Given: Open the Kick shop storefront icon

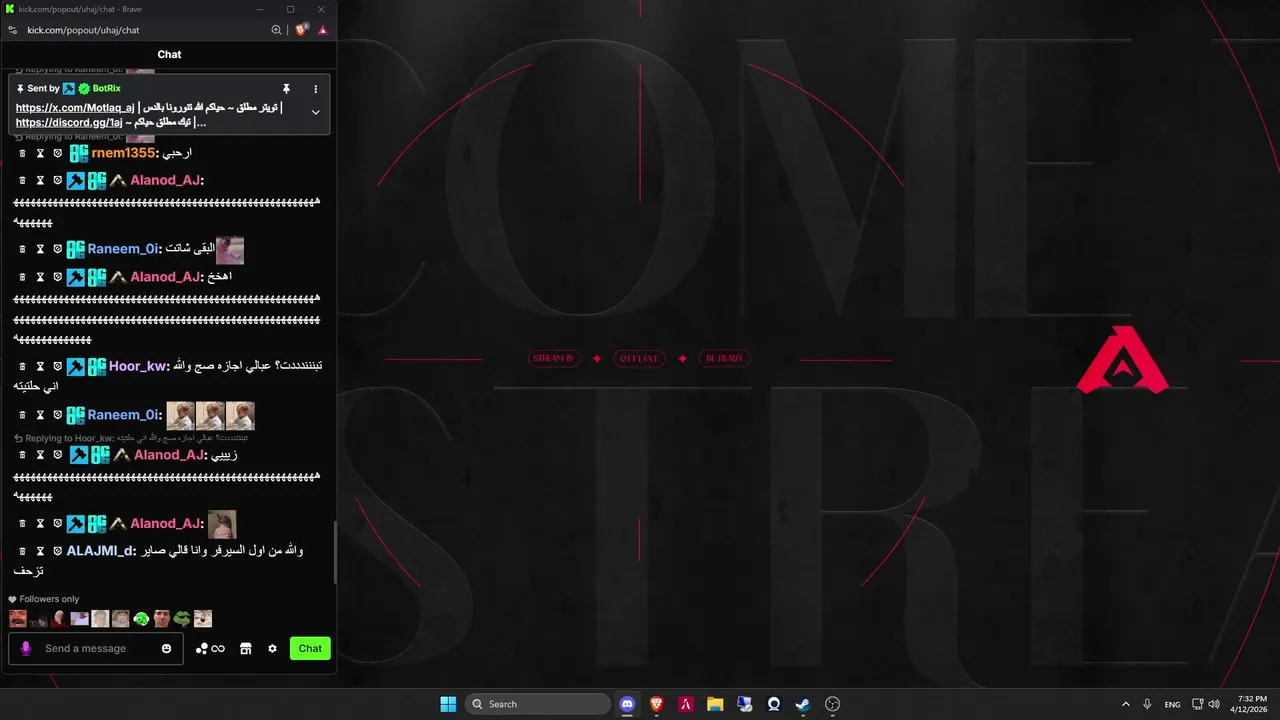Looking at the screenshot, I should click(245, 649).
